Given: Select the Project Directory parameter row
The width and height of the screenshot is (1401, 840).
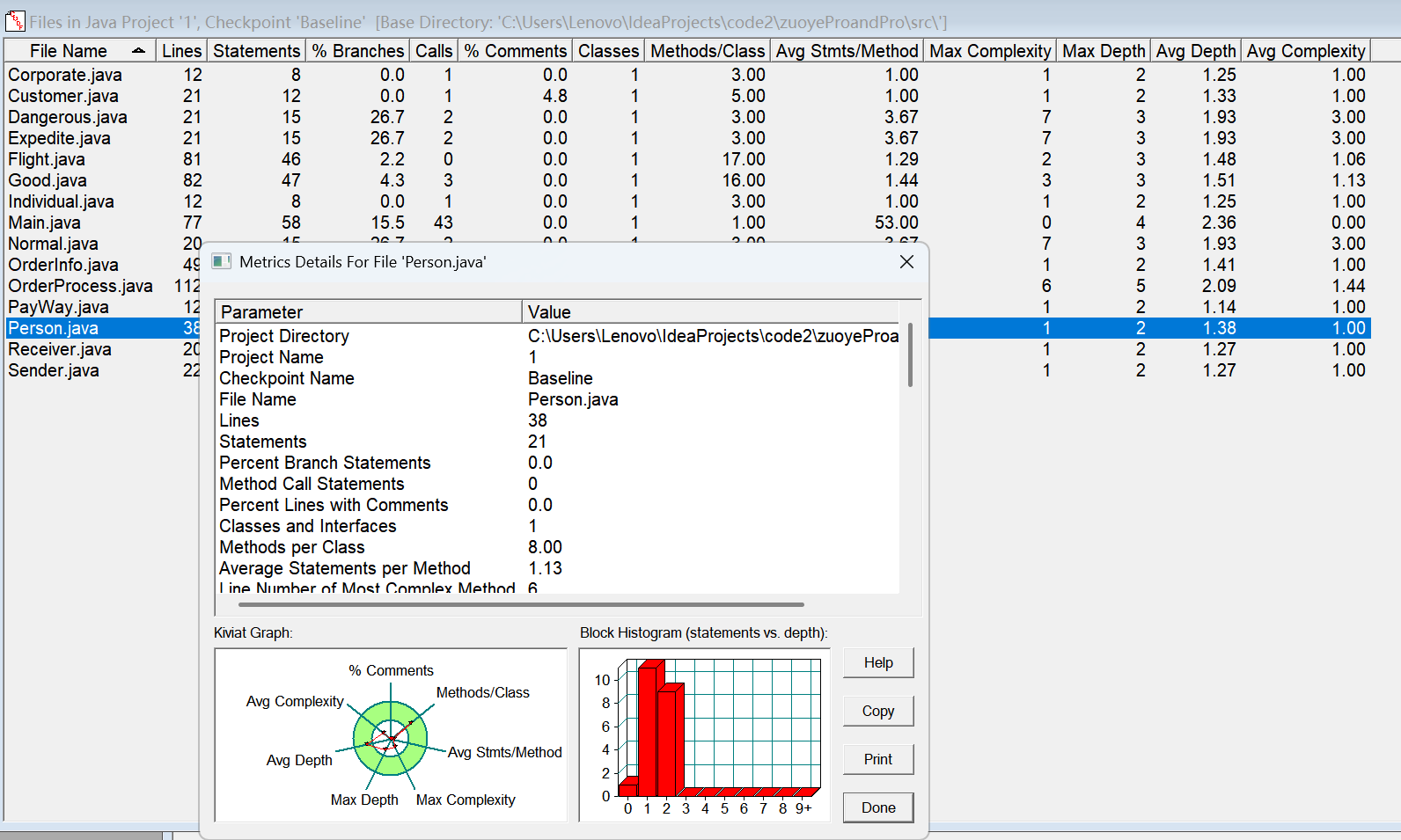Looking at the screenshot, I should pyautogui.click(x=558, y=336).
